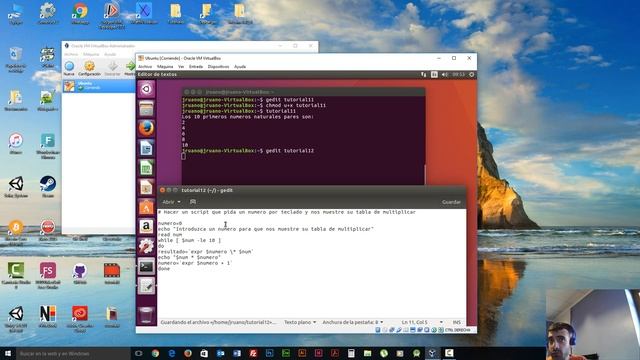The height and width of the screenshot is (360, 640).
Task: Open LibreOffice Impress from the dock
Action: (x=146, y=187)
